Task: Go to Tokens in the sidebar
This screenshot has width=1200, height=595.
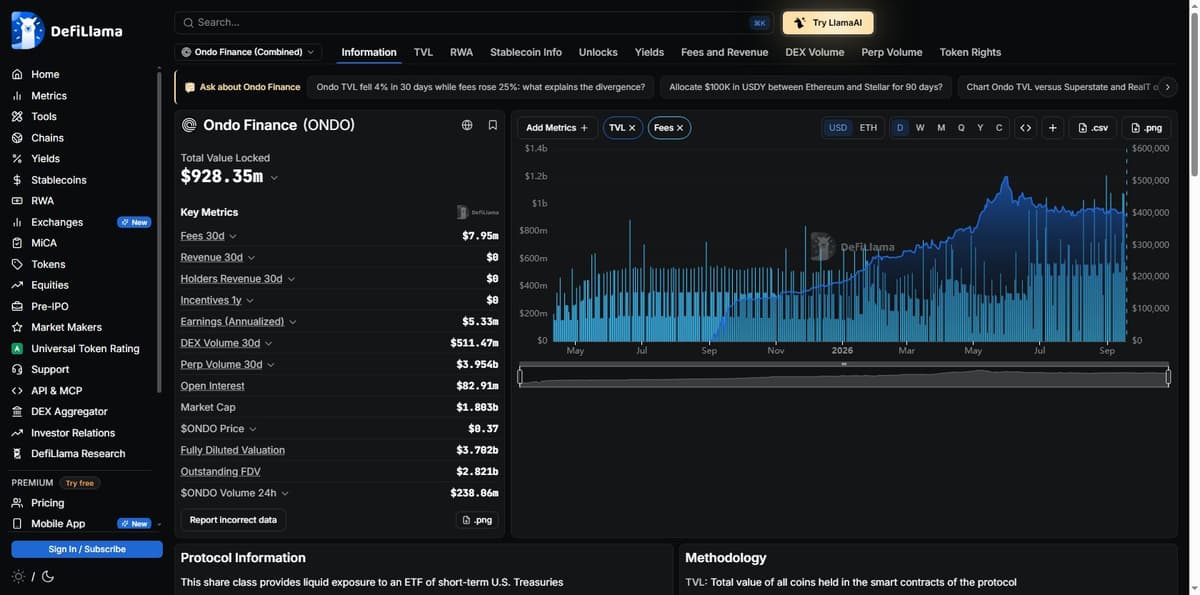Action: (x=48, y=264)
